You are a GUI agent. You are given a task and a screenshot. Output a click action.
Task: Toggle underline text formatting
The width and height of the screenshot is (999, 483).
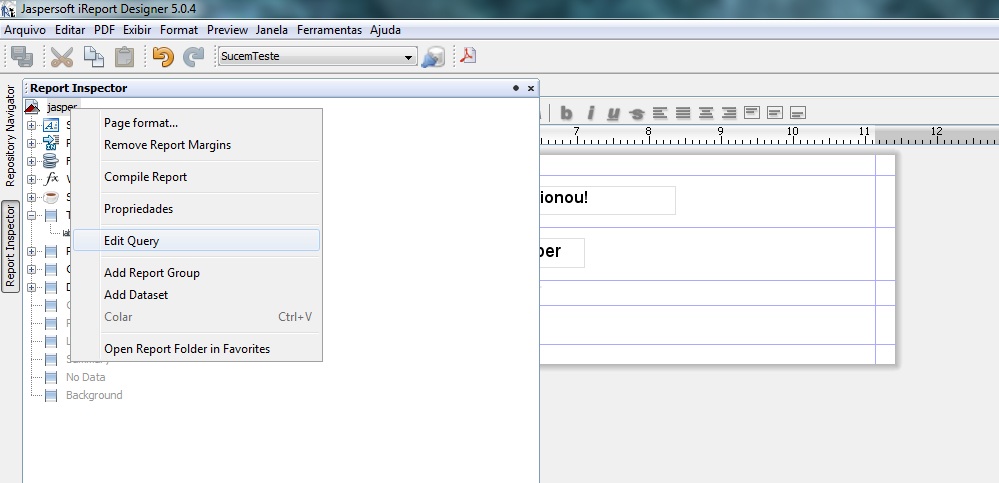(x=613, y=113)
